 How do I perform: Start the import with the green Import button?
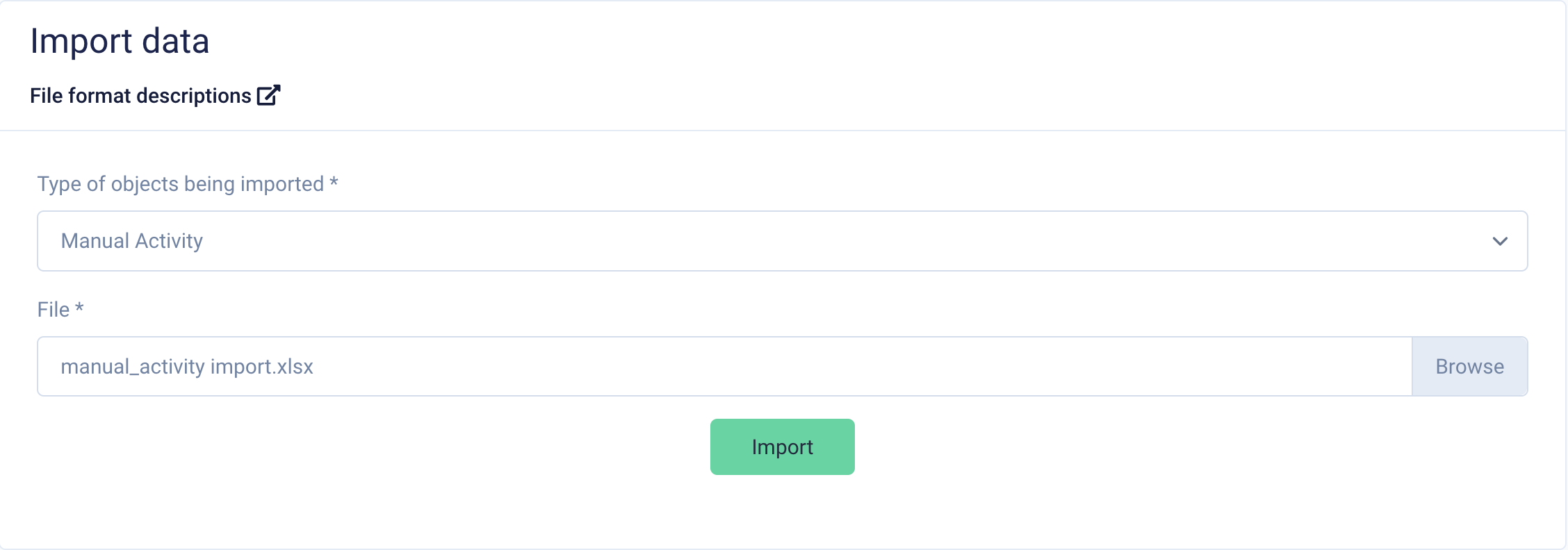pos(782,447)
